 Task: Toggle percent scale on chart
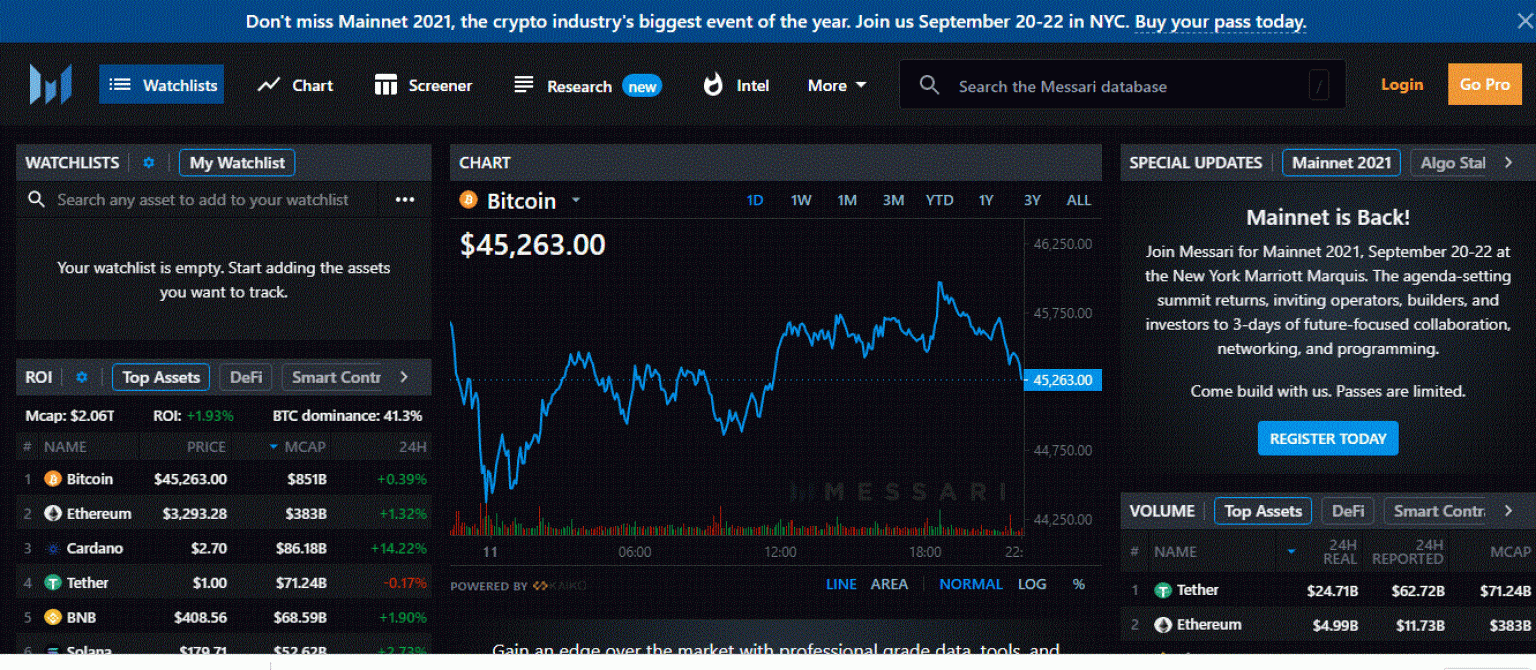click(1078, 584)
